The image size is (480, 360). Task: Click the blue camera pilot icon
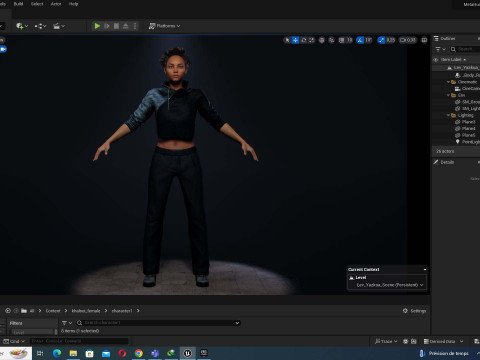(3, 49)
